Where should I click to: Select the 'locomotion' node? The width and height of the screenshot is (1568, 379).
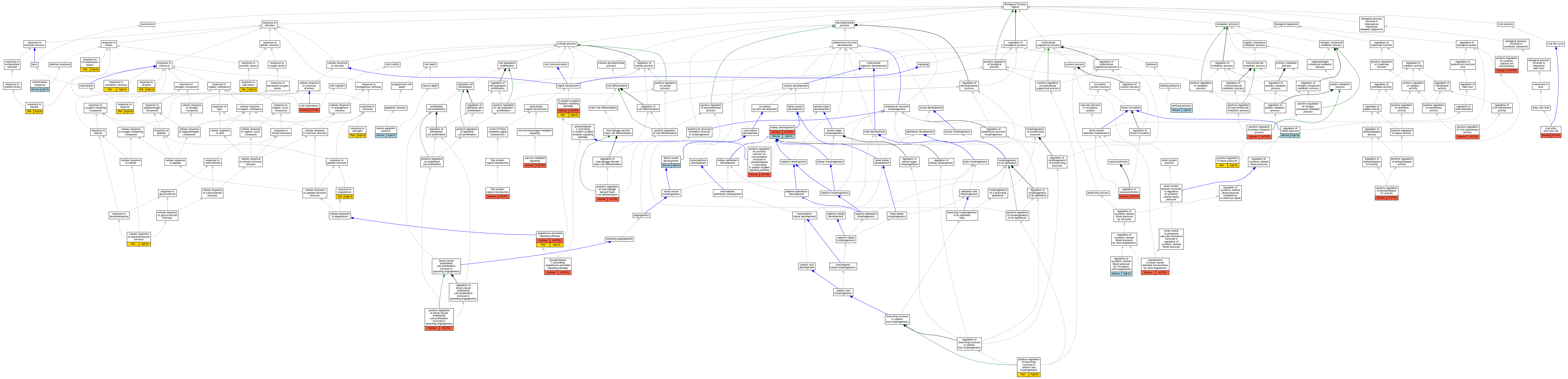coord(147,24)
